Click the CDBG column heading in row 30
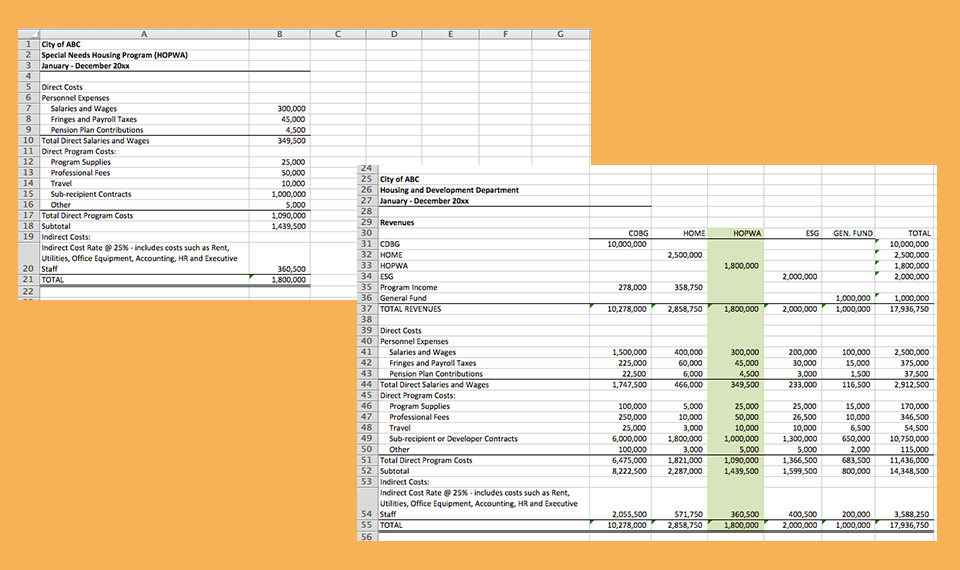The height and width of the screenshot is (570, 960). pyautogui.click(x=639, y=233)
